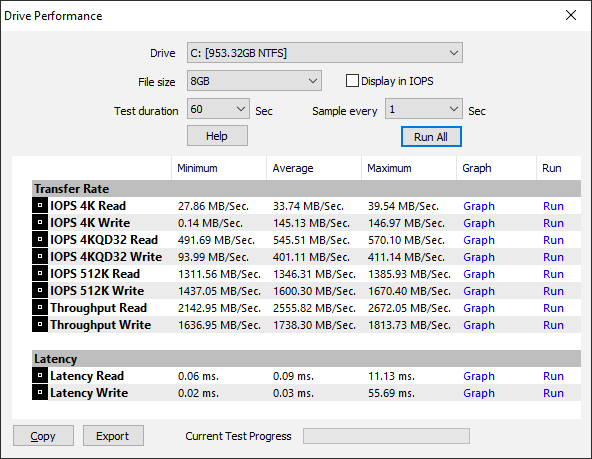
Task: Click the 1311.56 MB/Sec. minimum value
Action: click(x=219, y=274)
